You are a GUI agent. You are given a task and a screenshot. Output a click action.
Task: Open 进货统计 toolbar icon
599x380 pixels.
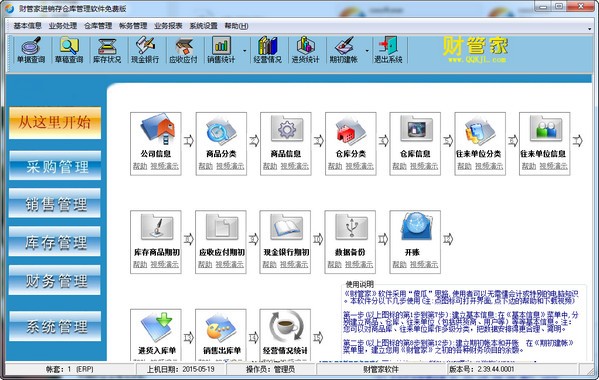coord(305,50)
